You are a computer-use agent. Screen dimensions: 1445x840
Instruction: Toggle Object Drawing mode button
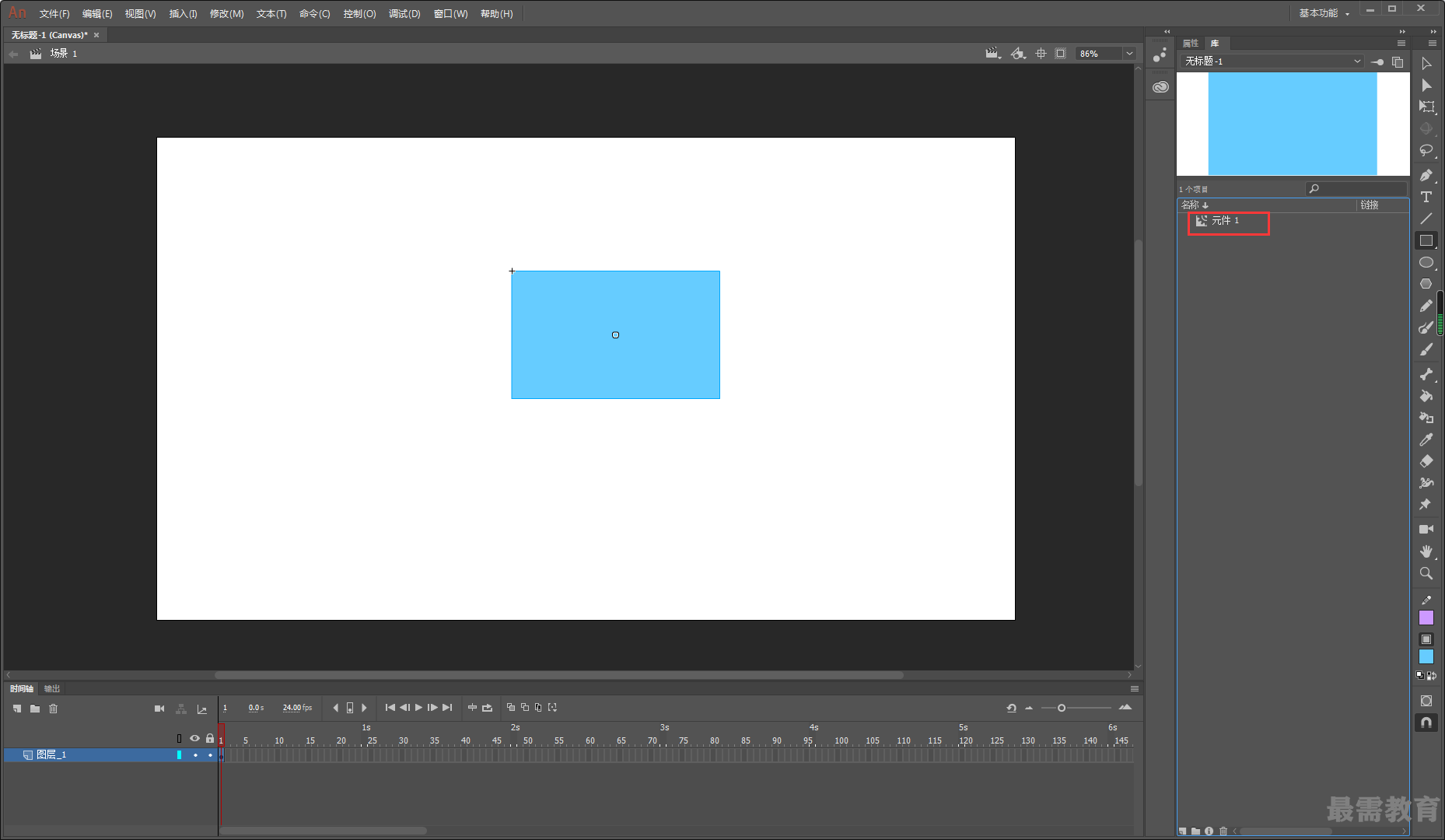1426,701
